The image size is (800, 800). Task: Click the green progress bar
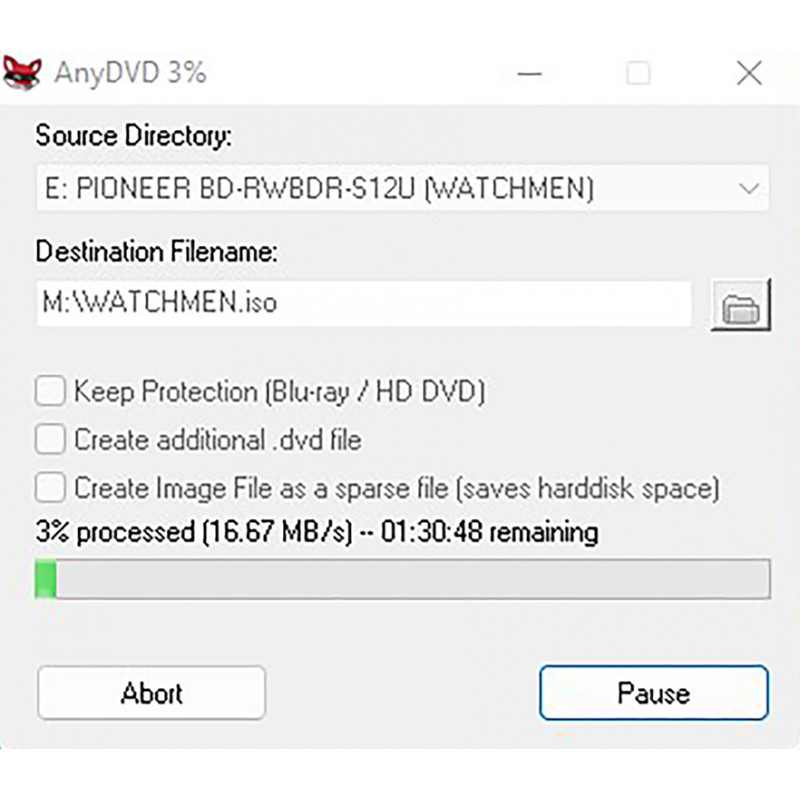pos(403,579)
